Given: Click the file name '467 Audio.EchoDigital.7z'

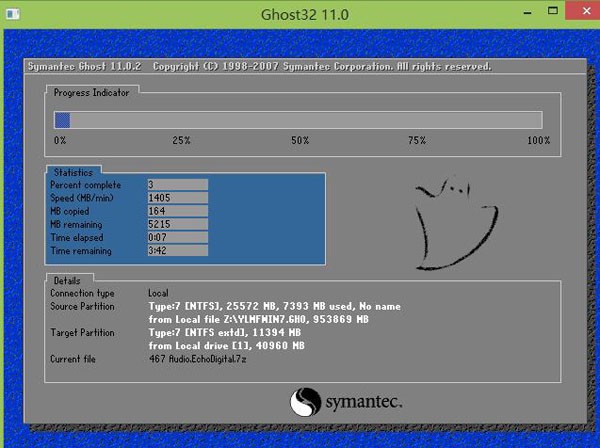Looking at the screenshot, I should tap(197, 359).
